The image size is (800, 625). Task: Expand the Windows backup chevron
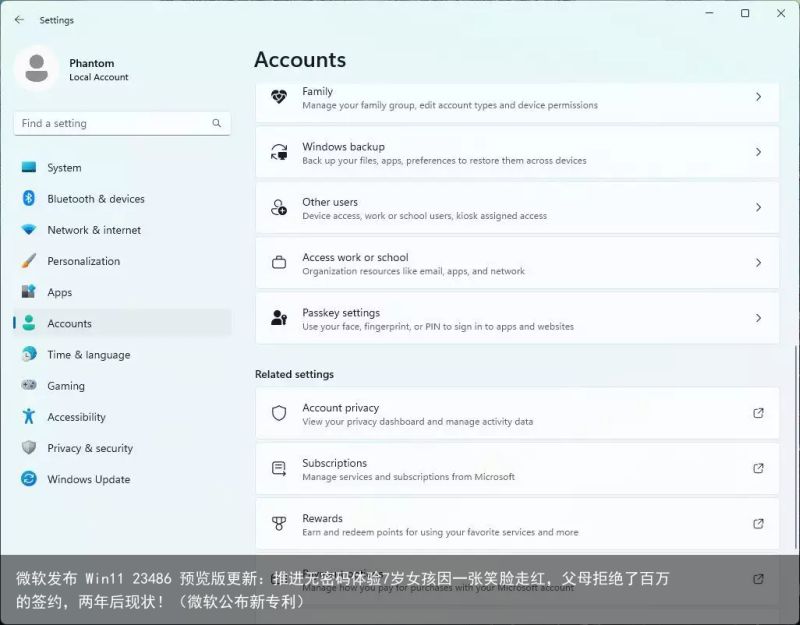[x=759, y=152]
